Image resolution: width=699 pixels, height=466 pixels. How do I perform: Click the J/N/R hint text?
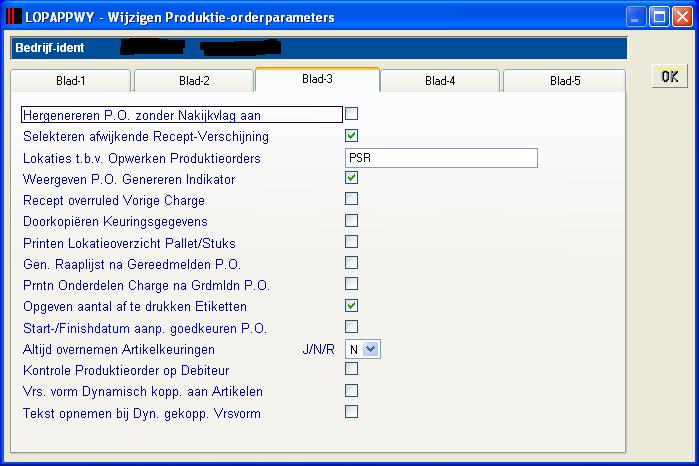coord(318,349)
